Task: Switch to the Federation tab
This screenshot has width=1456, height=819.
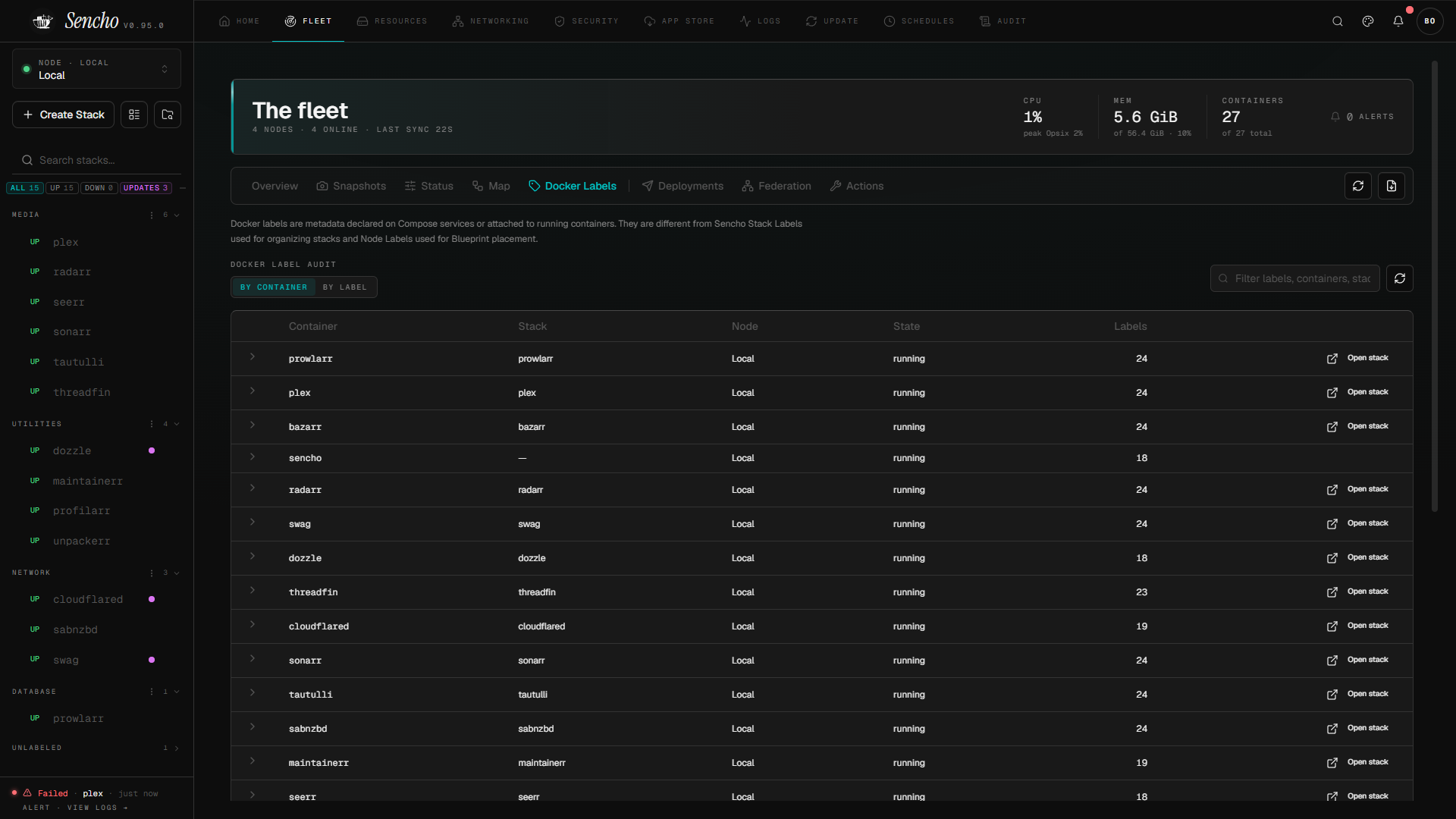Action: point(777,186)
